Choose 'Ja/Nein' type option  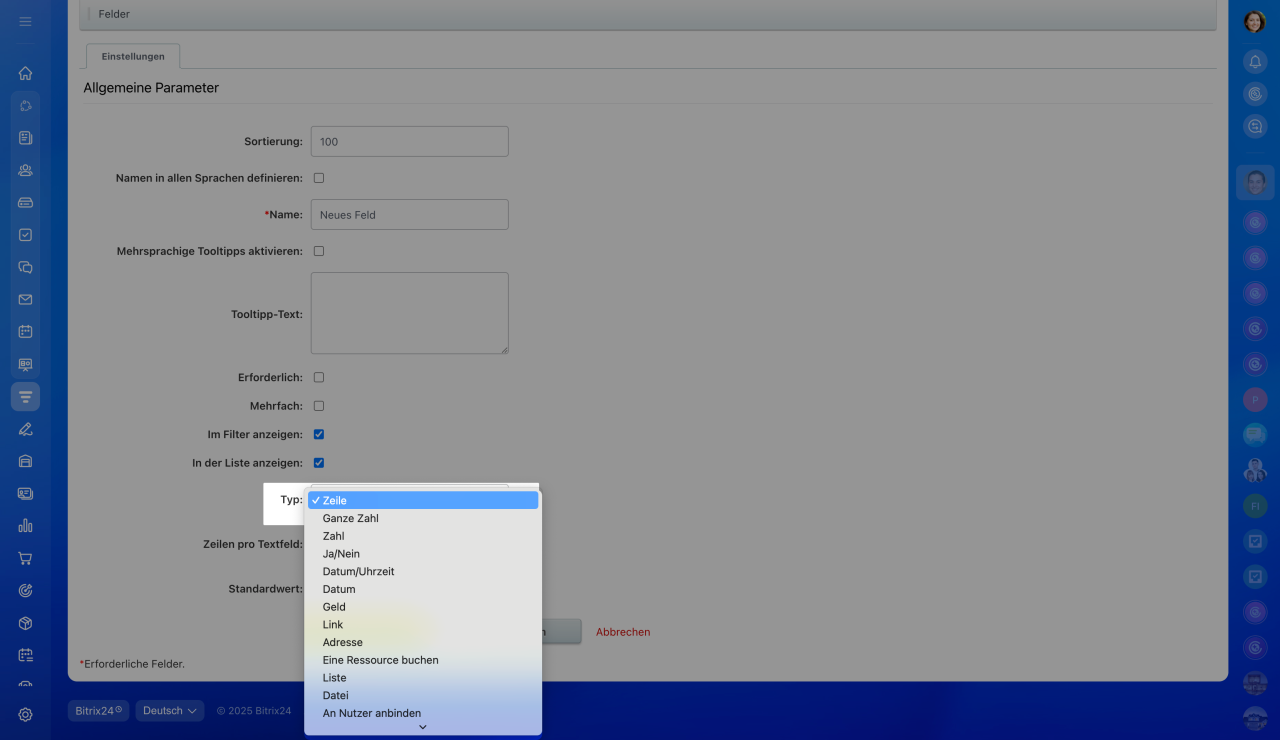[x=423, y=554]
